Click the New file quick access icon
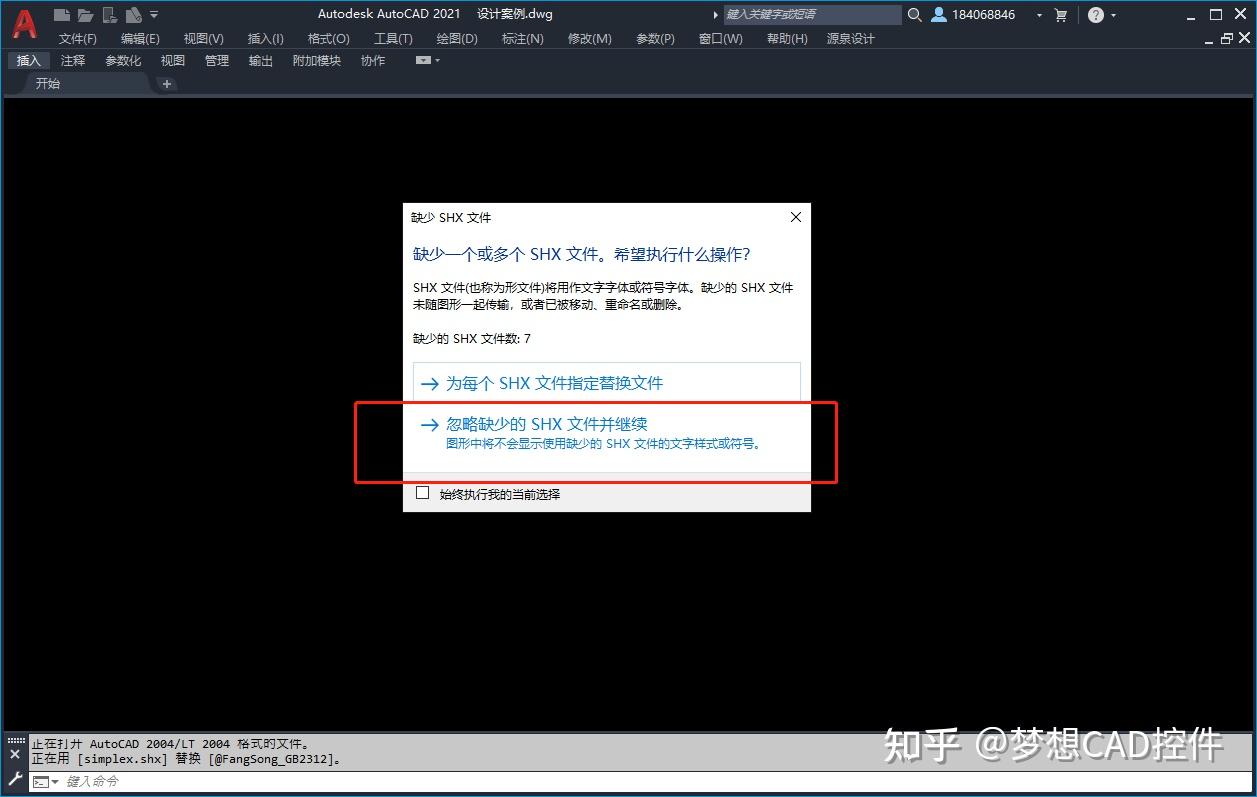This screenshot has height=797, width=1257. click(62, 15)
